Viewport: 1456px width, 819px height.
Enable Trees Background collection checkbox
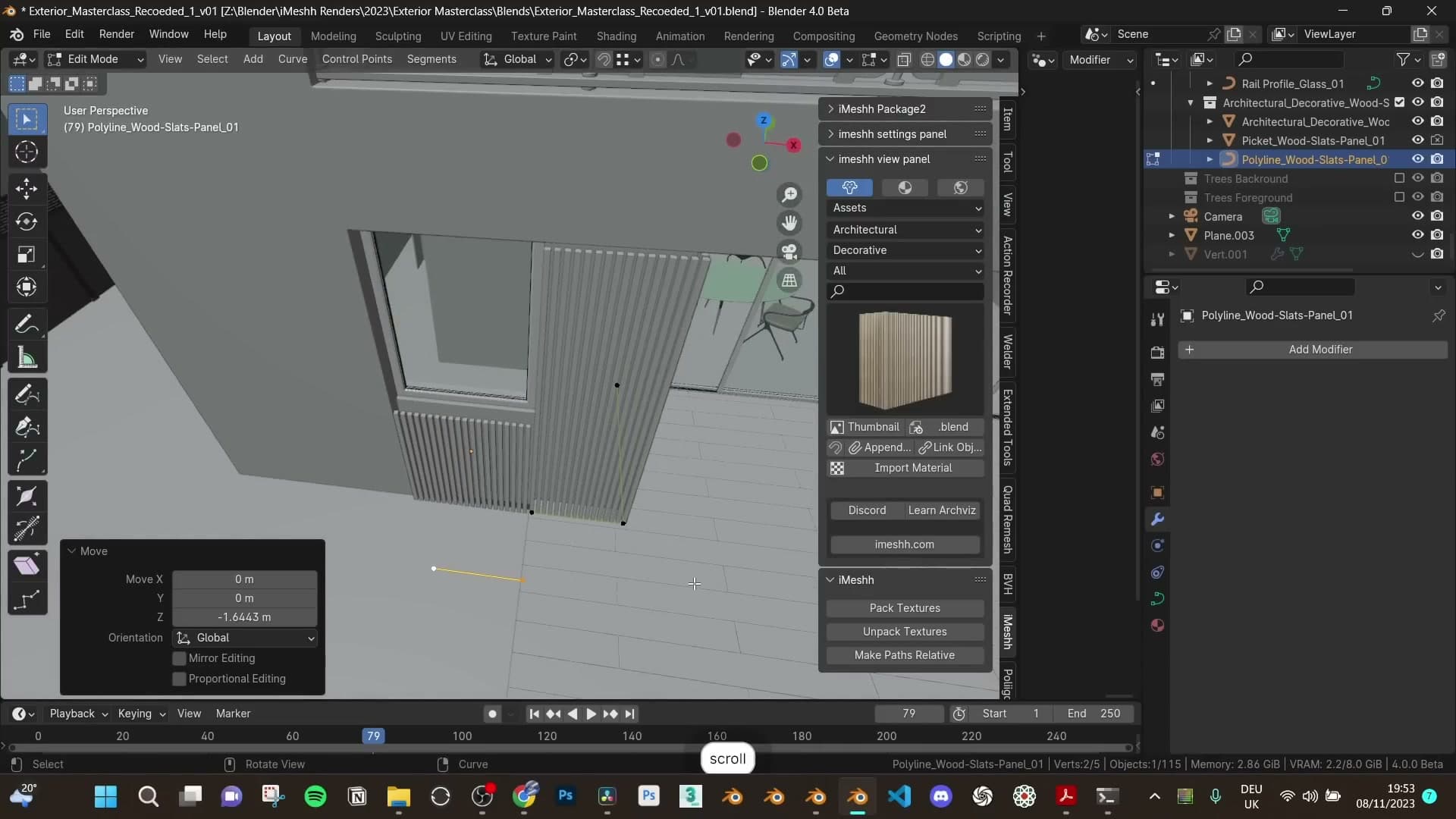click(x=1399, y=178)
